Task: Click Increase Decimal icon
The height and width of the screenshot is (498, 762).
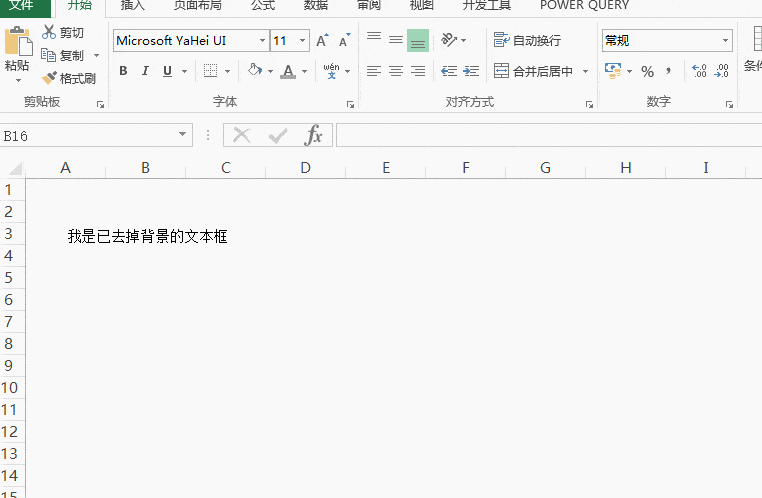Action: [699, 71]
